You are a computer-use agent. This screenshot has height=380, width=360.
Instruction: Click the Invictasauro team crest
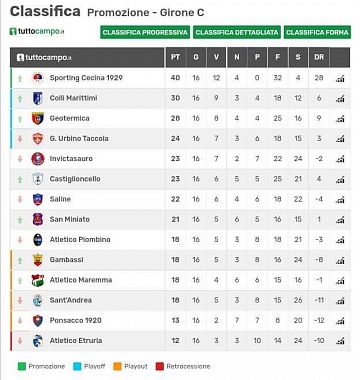(38, 159)
